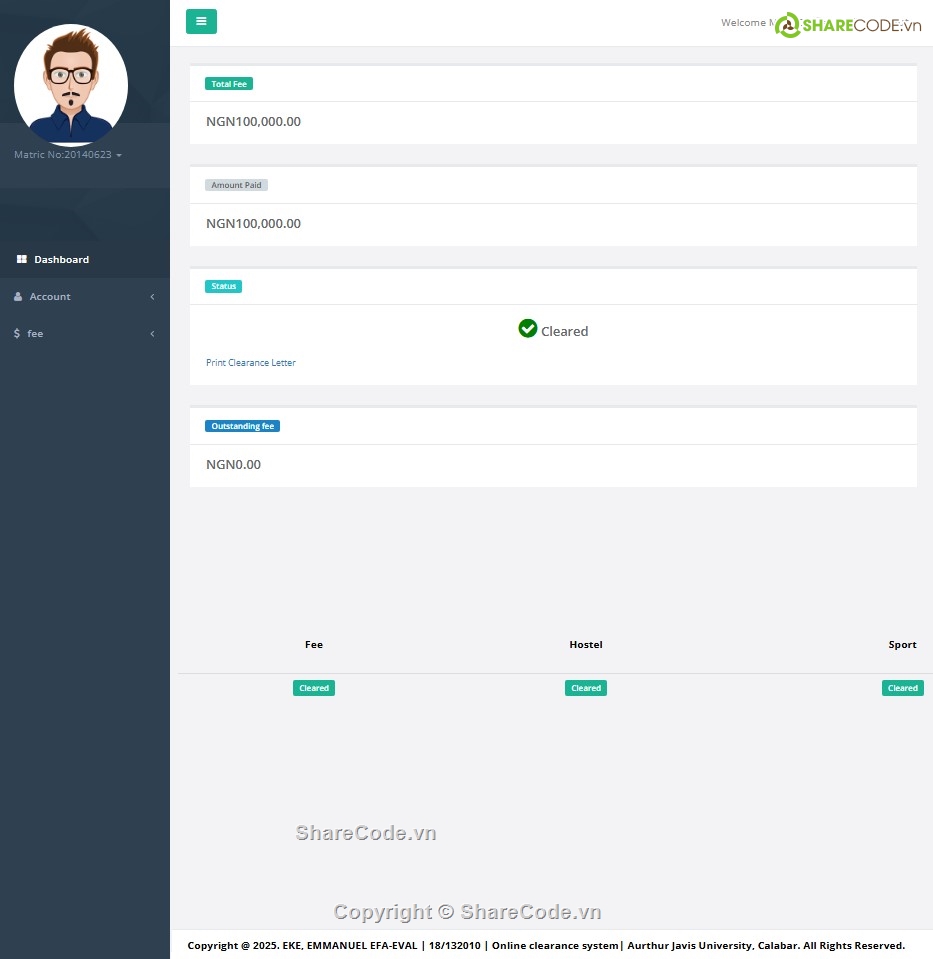Viewport: 933px width, 959px height.
Task: Click the green Cleared check icon
Action: [x=527, y=328]
